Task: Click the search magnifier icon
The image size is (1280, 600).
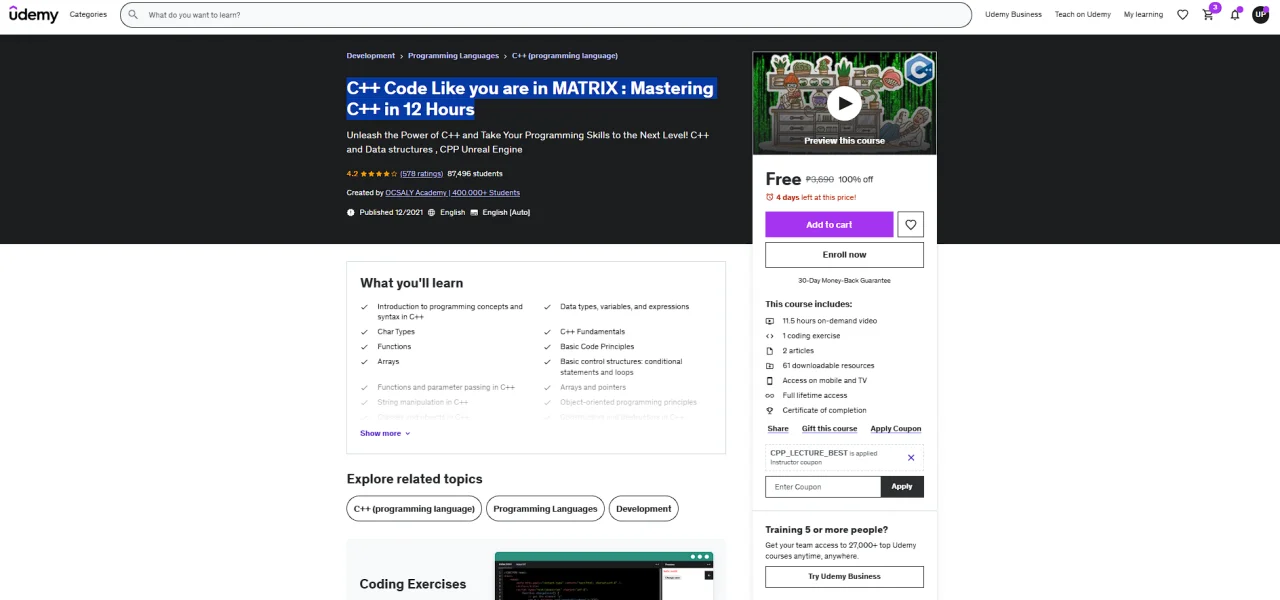Action: click(x=133, y=15)
